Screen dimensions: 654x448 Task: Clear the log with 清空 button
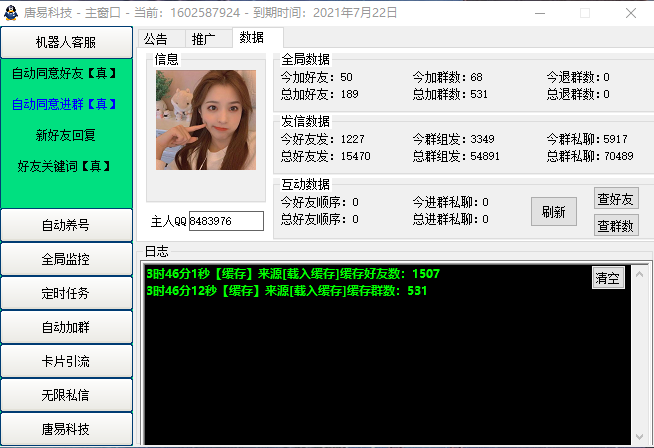(x=608, y=278)
